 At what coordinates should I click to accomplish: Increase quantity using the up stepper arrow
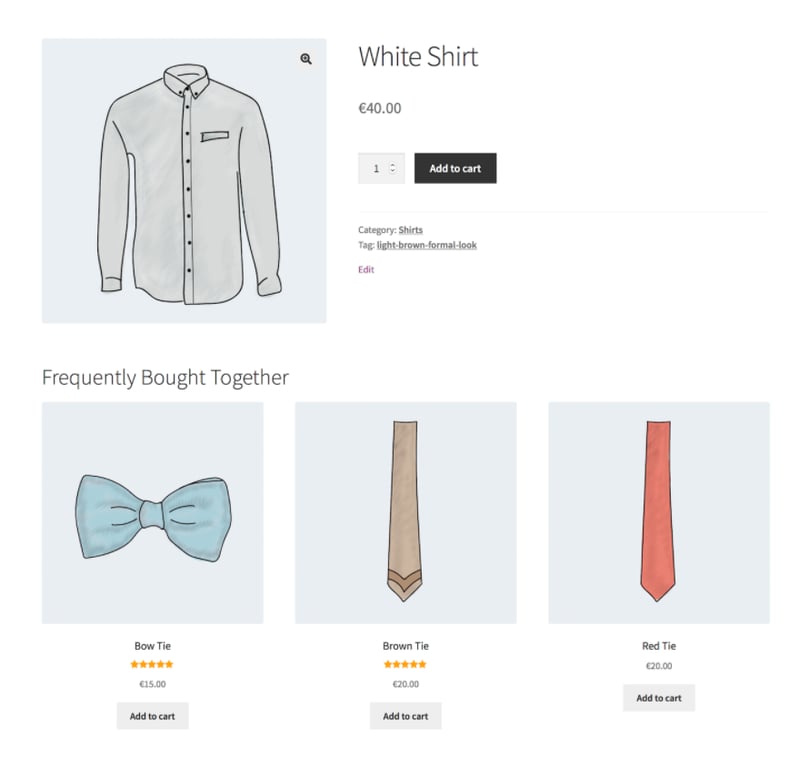click(x=394, y=162)
